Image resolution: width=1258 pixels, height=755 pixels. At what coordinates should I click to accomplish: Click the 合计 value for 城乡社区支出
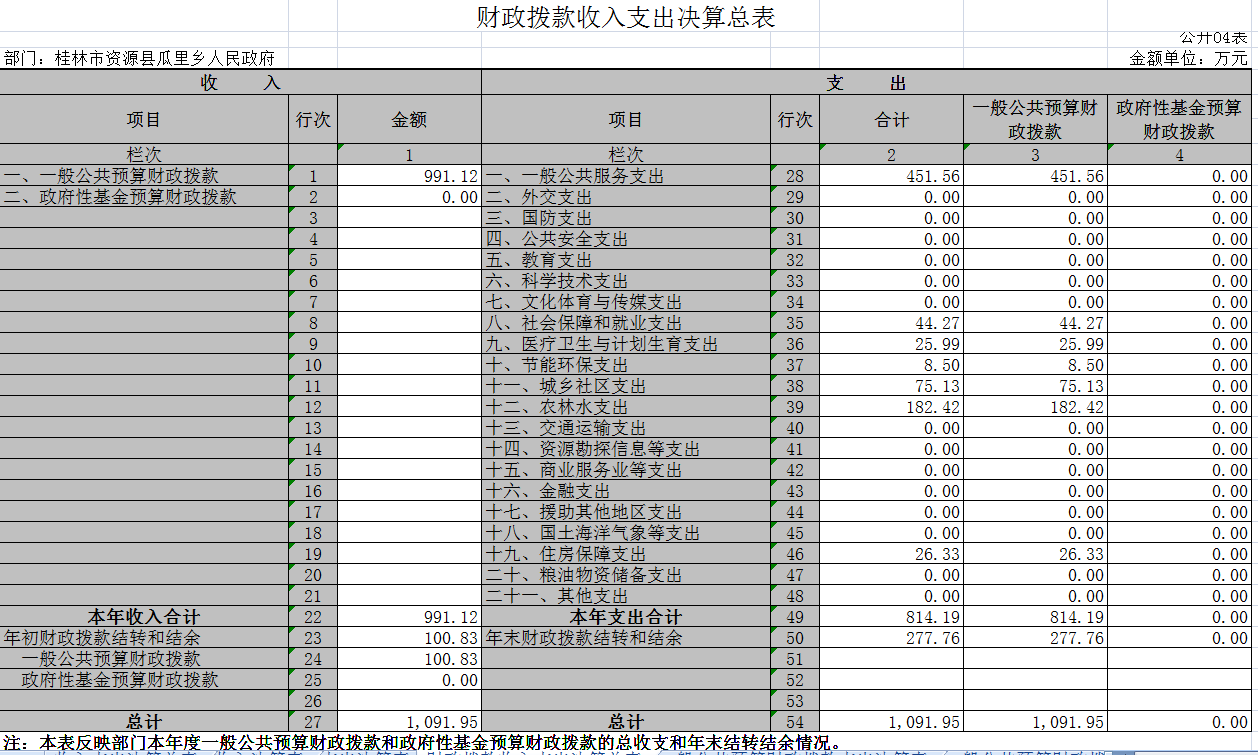(x=891, y=387)
